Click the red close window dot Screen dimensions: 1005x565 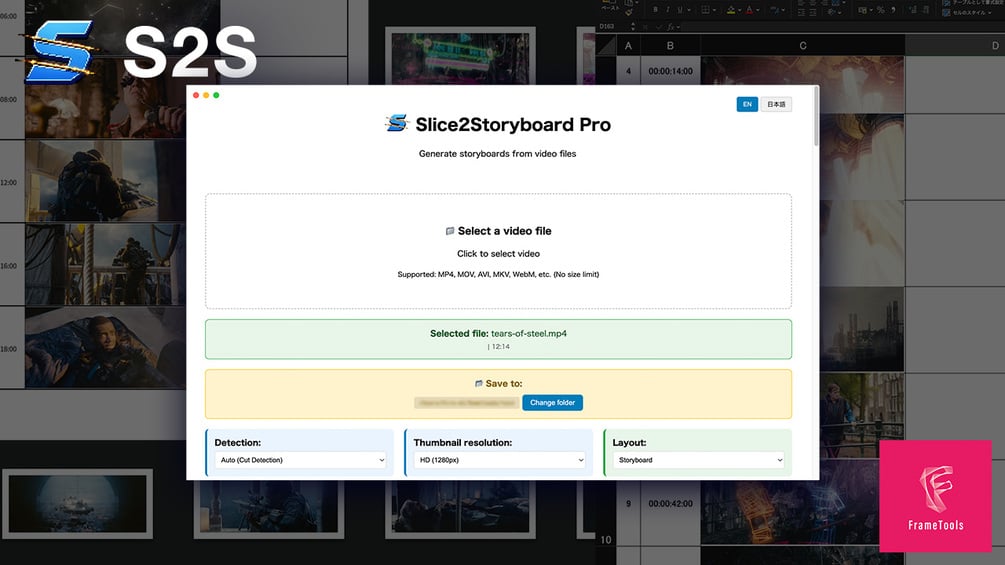(196, 95)
